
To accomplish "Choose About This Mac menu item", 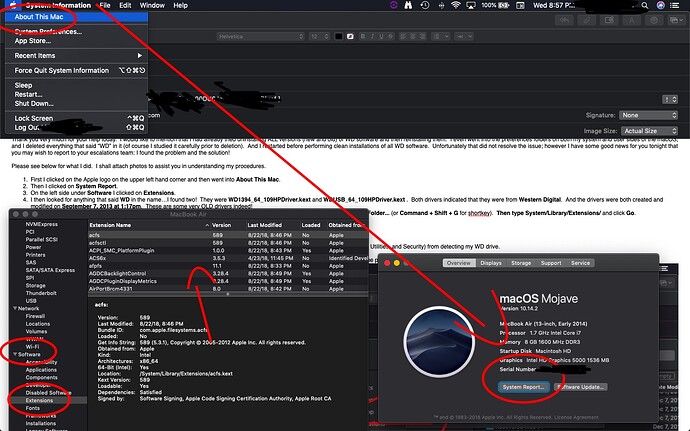I will [77, 17].
